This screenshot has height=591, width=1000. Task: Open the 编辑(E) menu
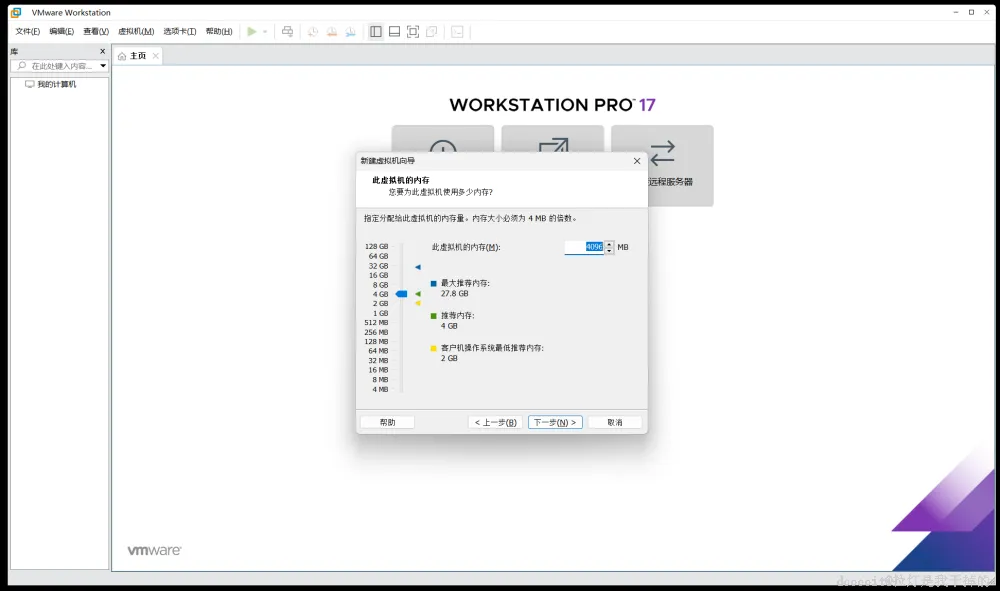coord(61,31)
